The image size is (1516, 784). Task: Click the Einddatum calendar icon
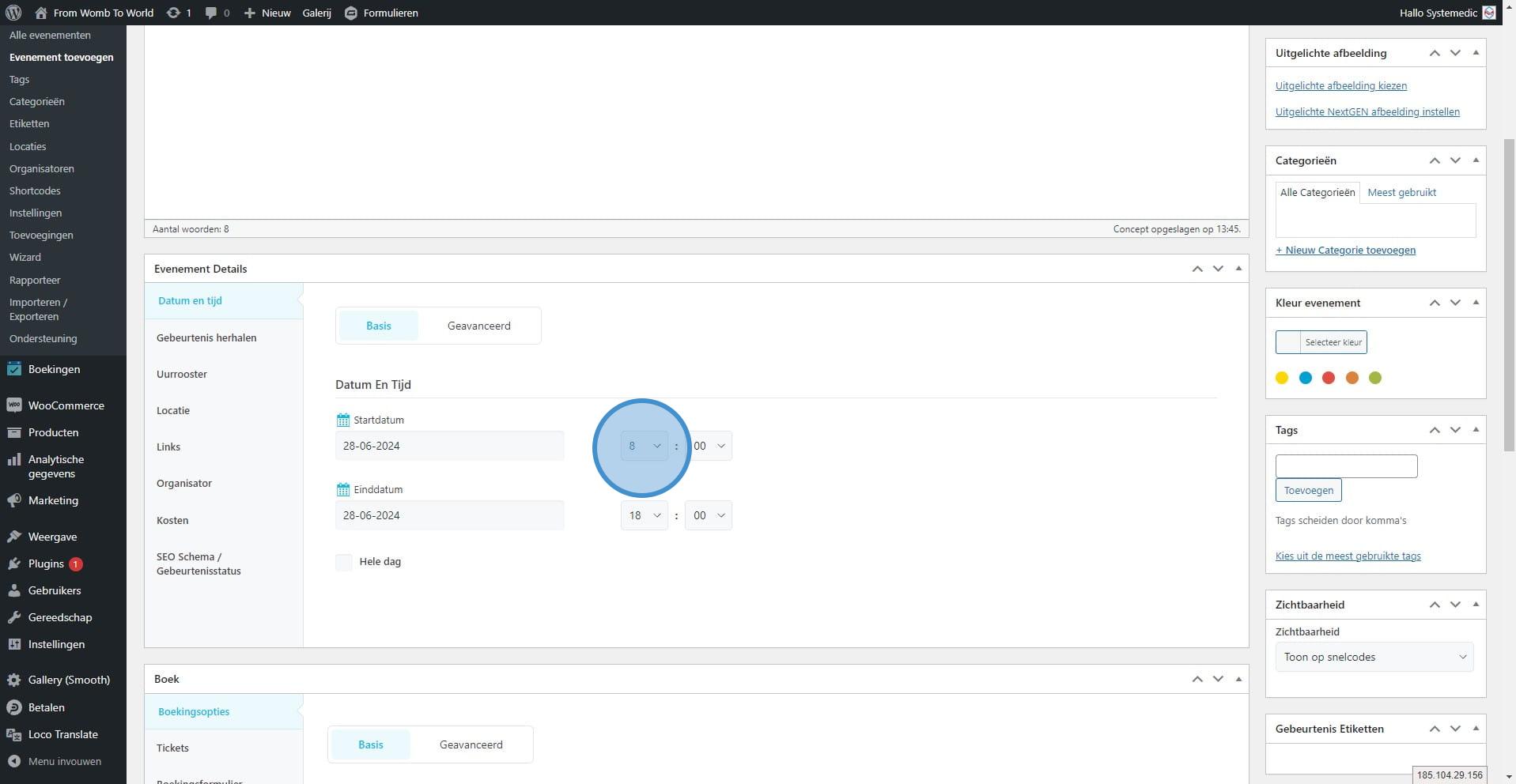[x=342, y=490]
